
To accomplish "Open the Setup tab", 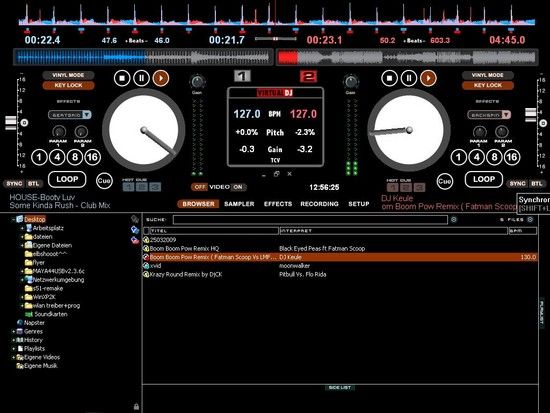I will click(358, 204).
